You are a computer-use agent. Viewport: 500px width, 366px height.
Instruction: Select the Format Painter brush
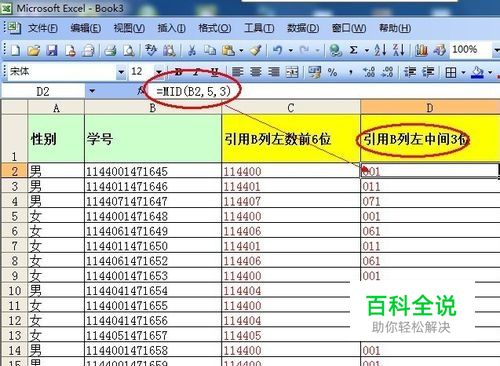coord(256,50)
